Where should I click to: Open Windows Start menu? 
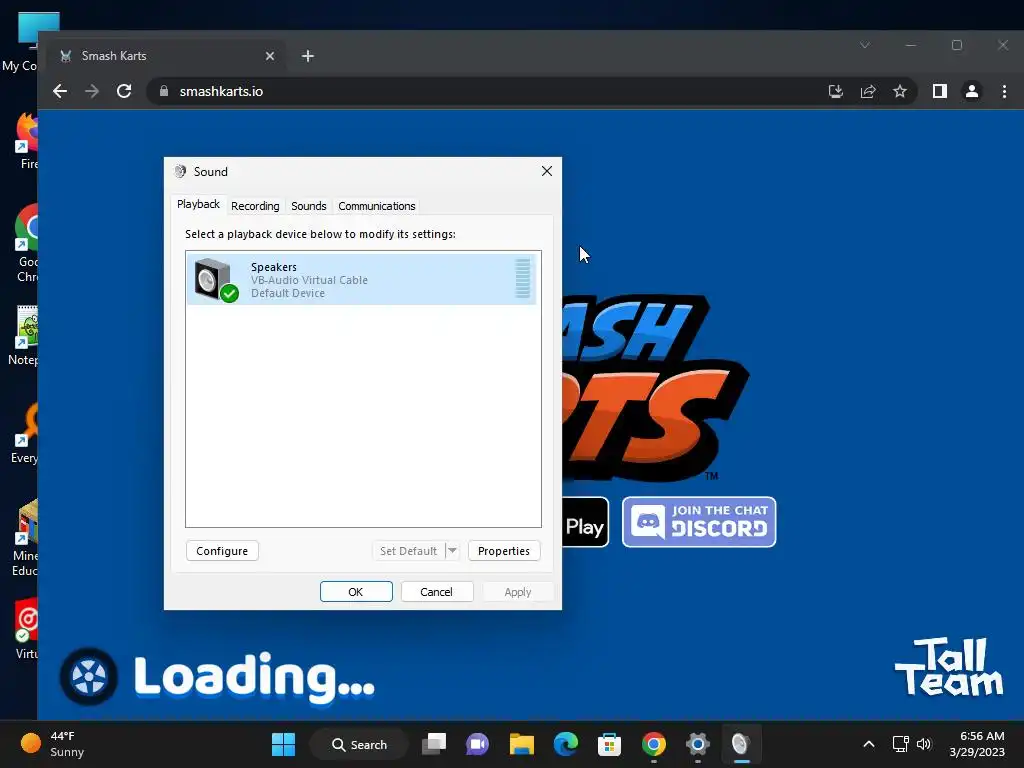coord(283,744)
